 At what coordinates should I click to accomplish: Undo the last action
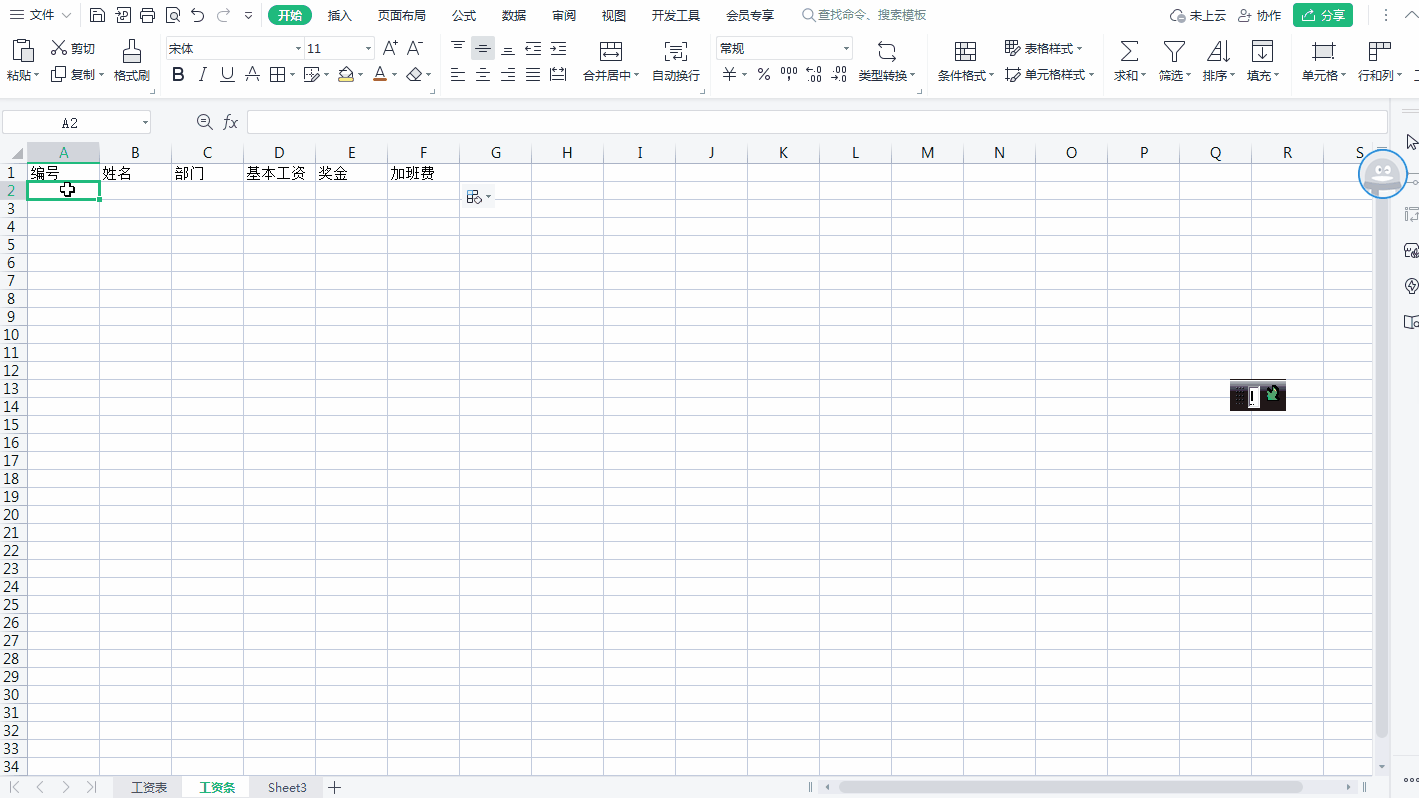(x=198, y=15)
